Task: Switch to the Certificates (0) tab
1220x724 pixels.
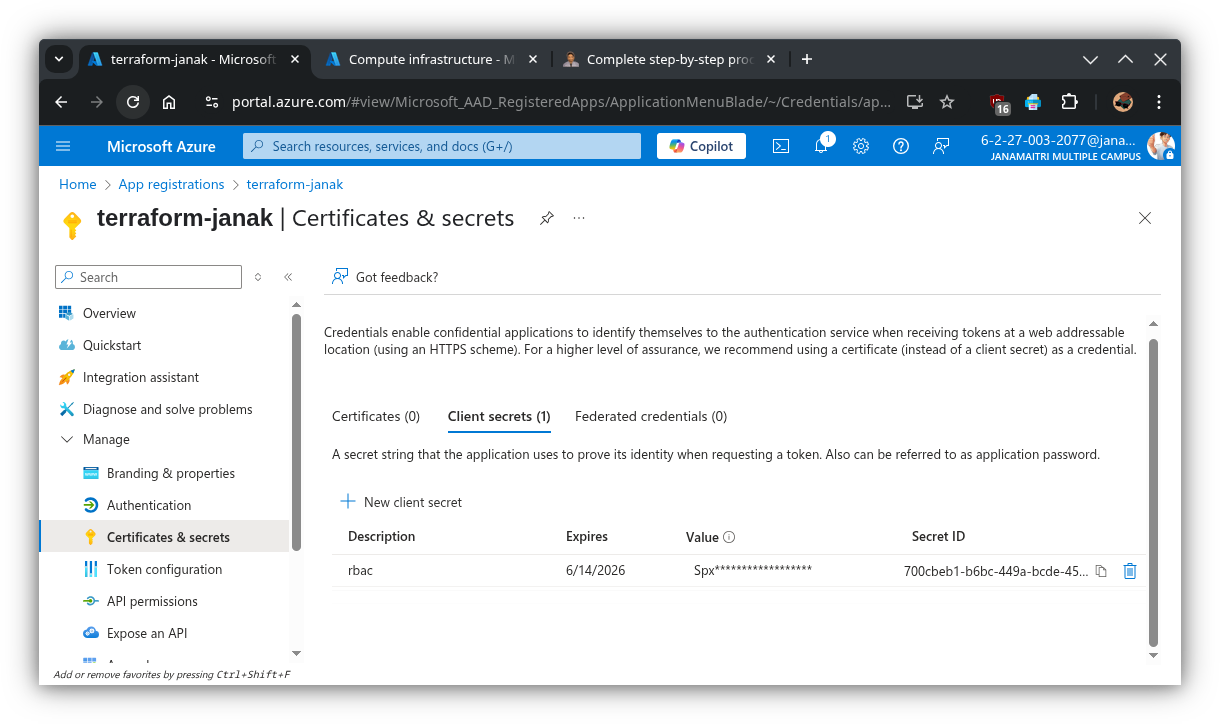Action: (376, 416)
